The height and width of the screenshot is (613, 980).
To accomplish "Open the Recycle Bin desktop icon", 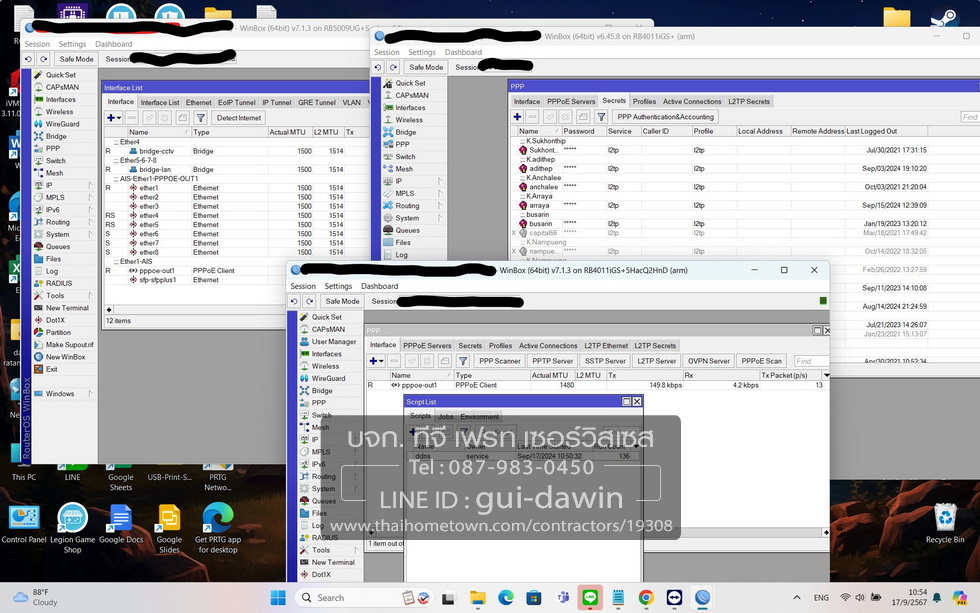I will (x=945, y=524).
